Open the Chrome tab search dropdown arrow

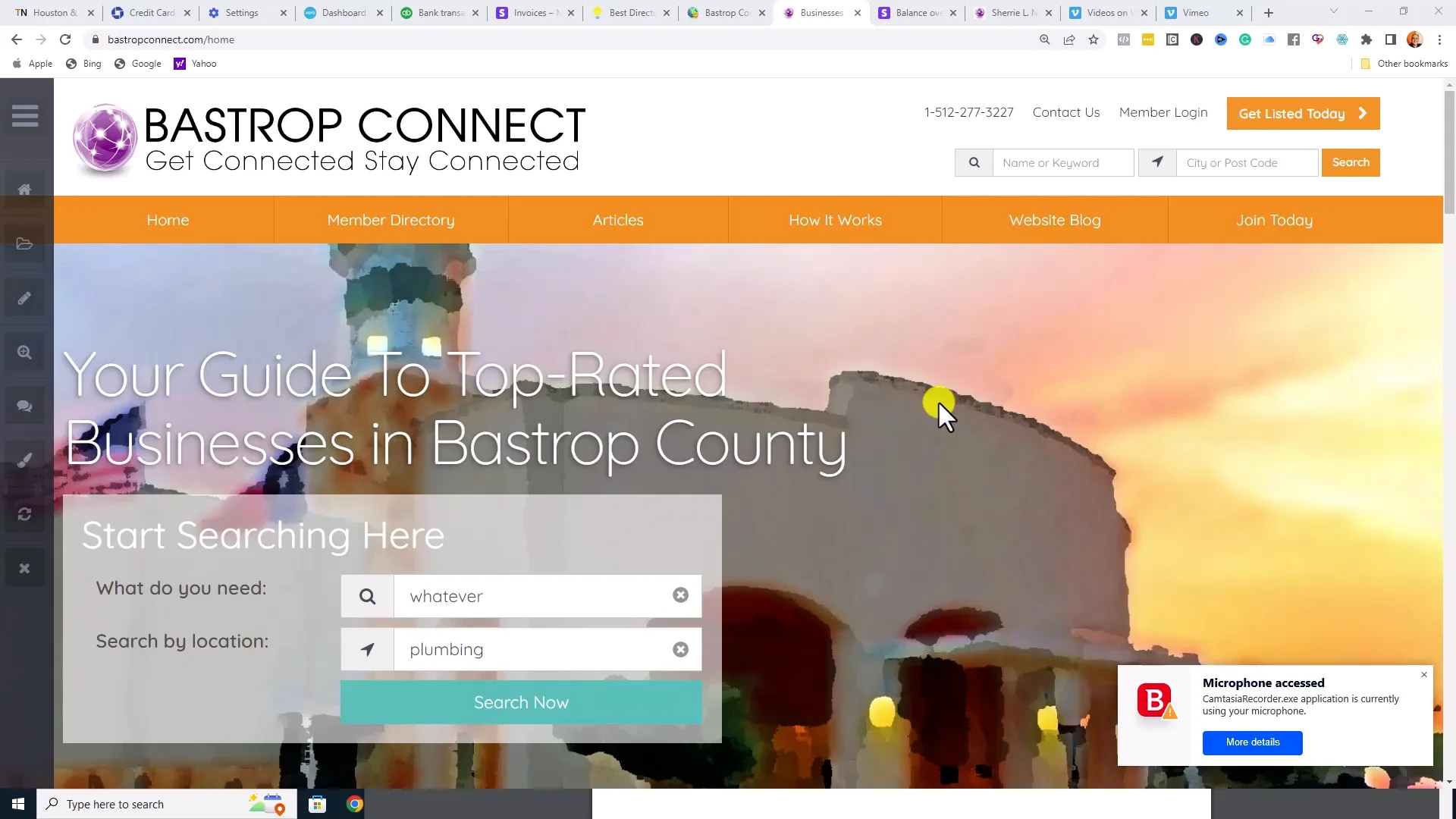tap(1333, 11)
